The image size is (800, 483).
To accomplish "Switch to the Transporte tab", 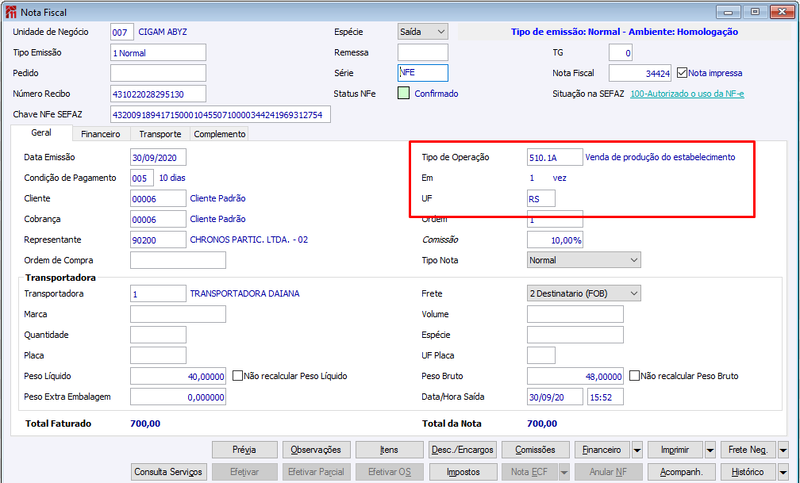I will click(160, 134).
